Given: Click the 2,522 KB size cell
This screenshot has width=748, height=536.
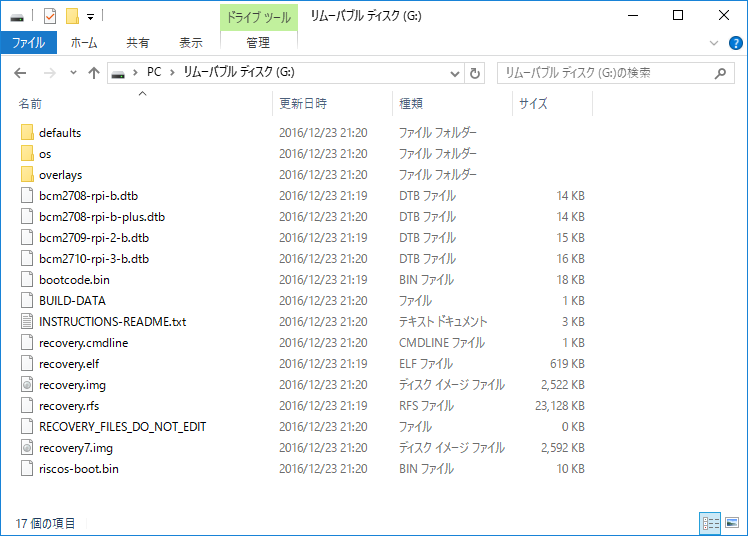Looking at the screenshot, I should 563,384.
